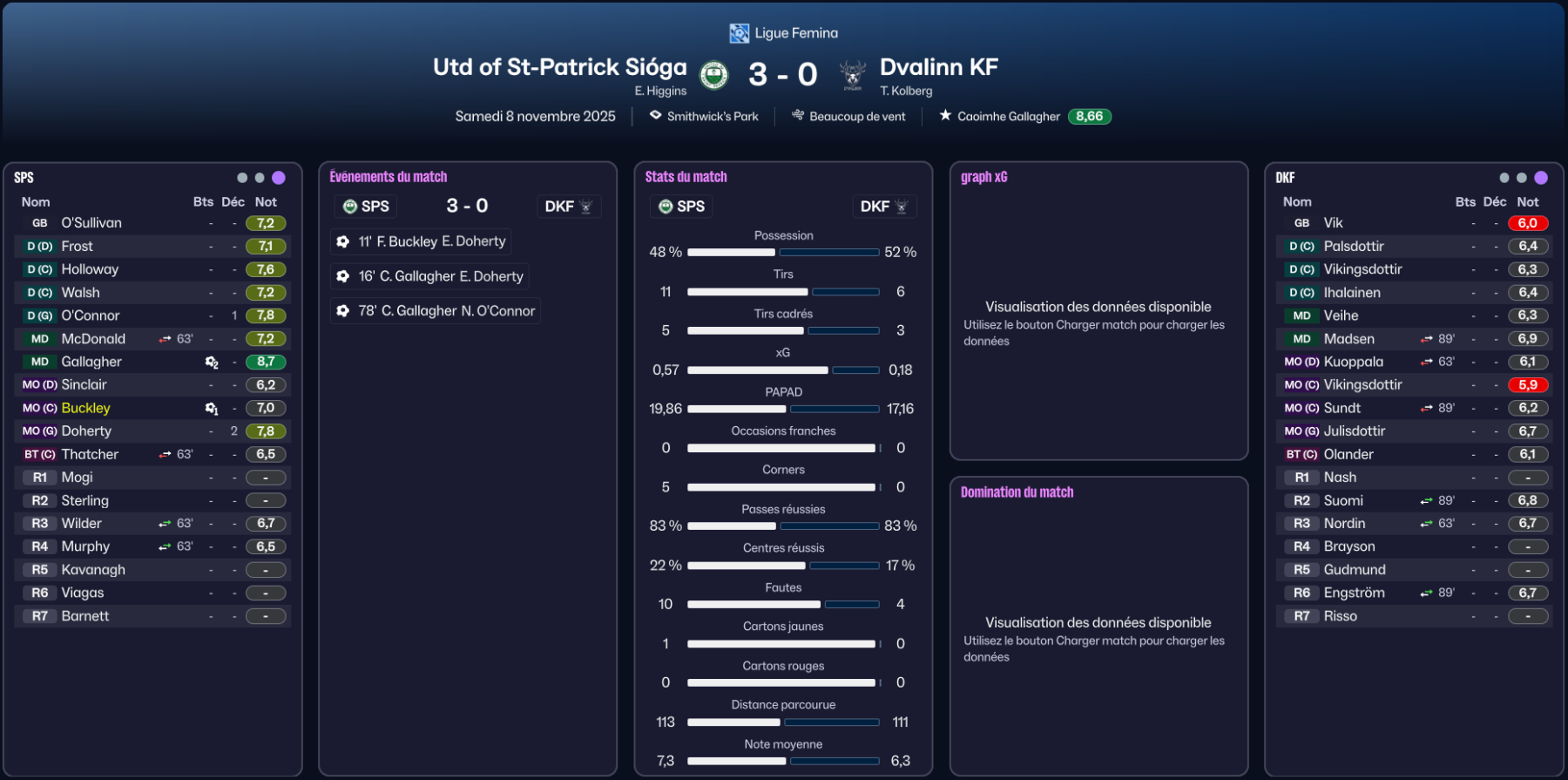Viewport: 1568px width, 780px height.
Task: Select DKF tab in Événements du match
Action: pos(568,207)
